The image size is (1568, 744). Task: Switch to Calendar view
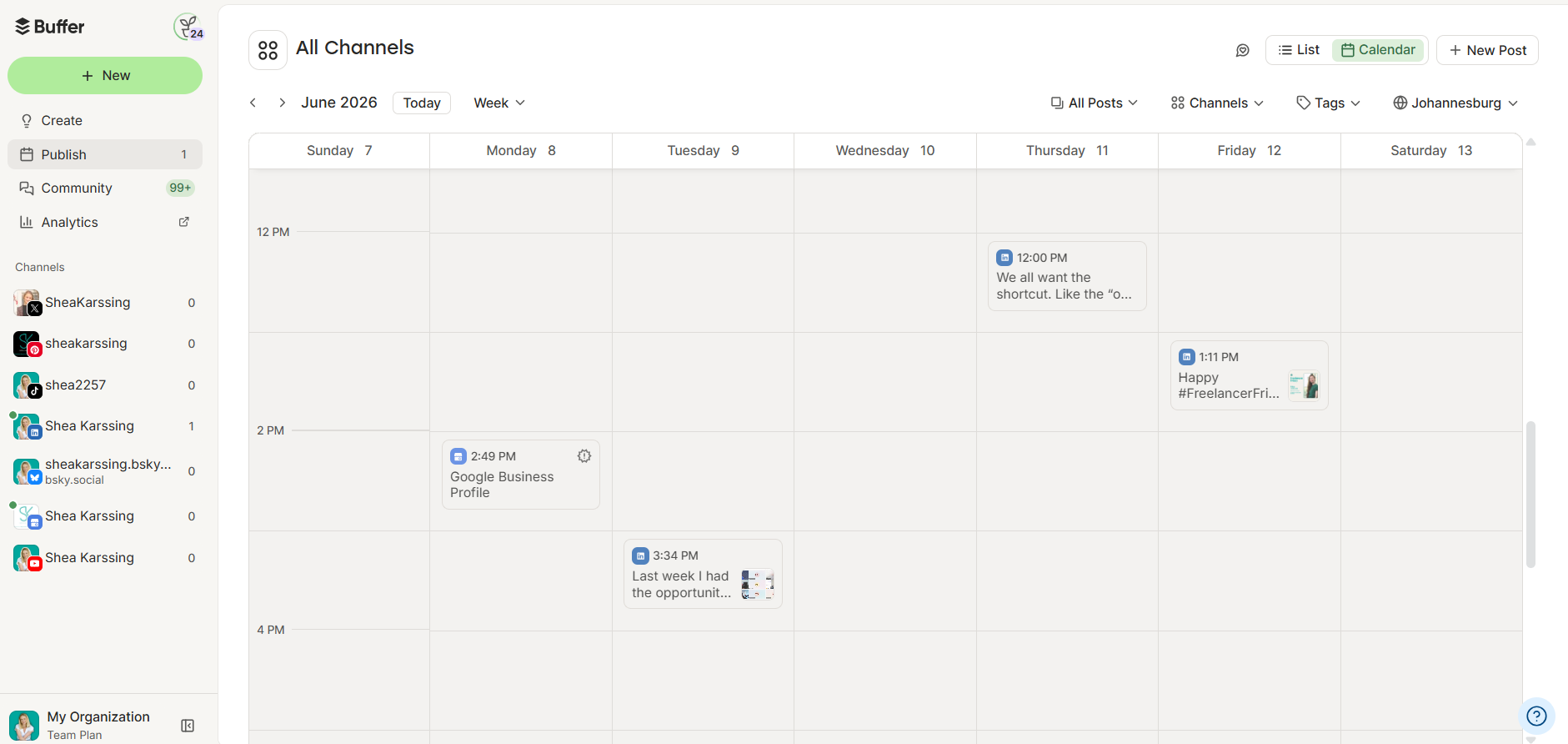[x=1379, y=50]
